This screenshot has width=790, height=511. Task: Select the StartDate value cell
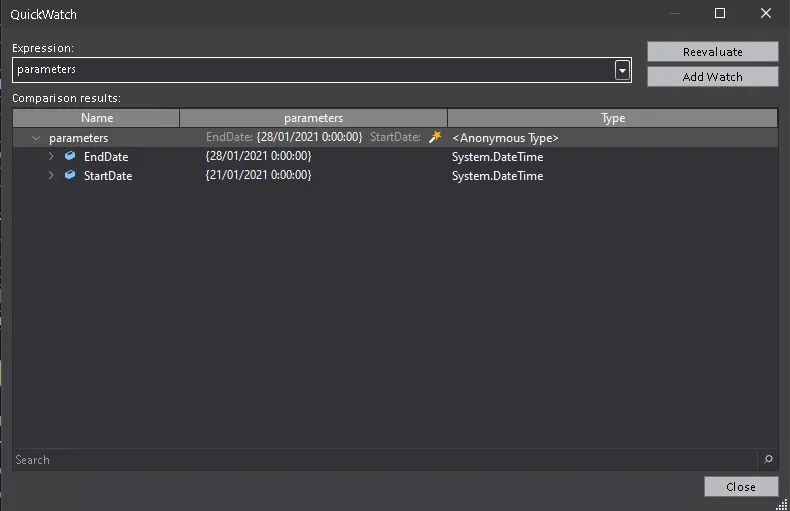click(258, 176)
